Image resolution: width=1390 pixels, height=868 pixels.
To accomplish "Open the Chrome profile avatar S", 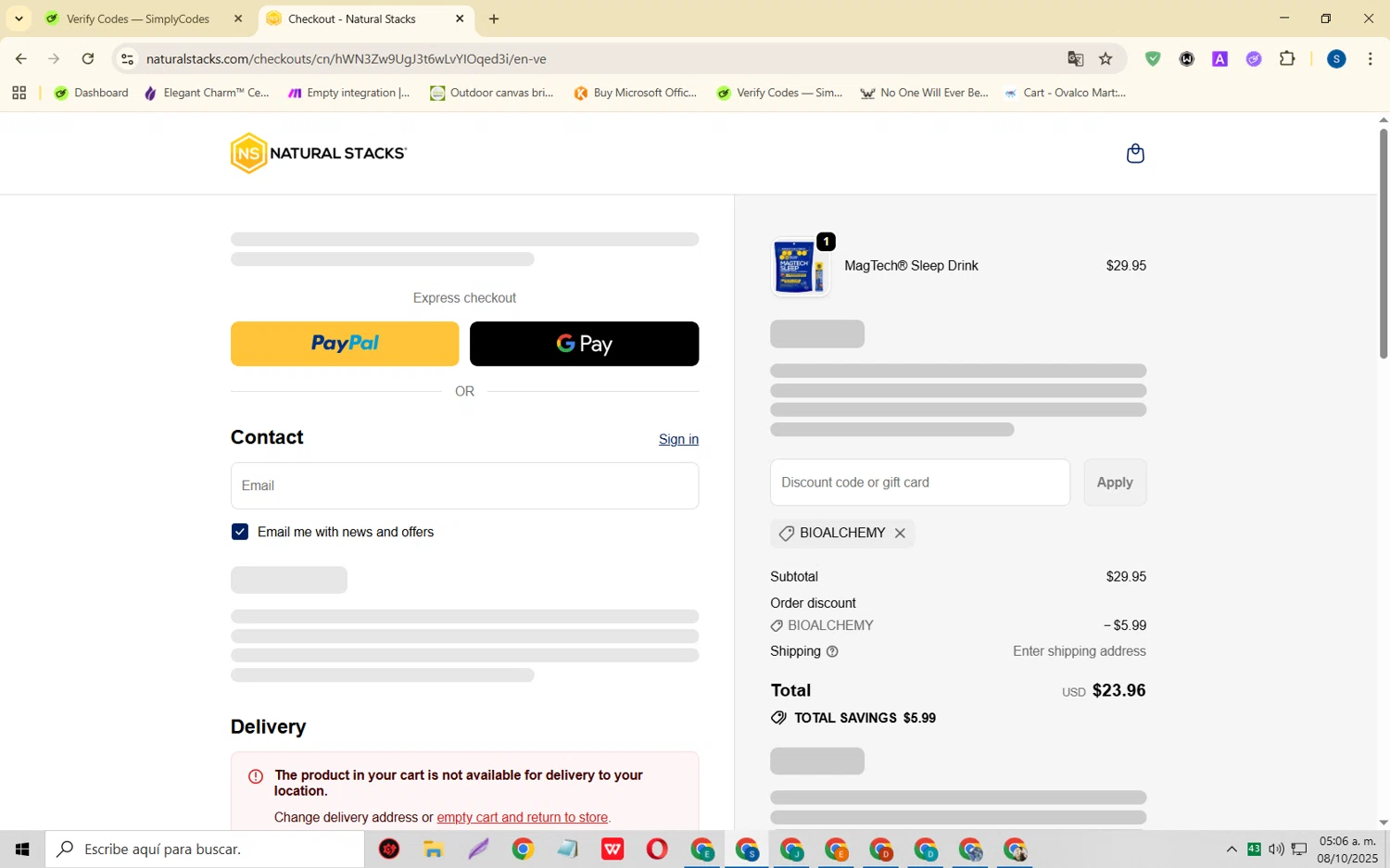I will tap(1336, 59).
